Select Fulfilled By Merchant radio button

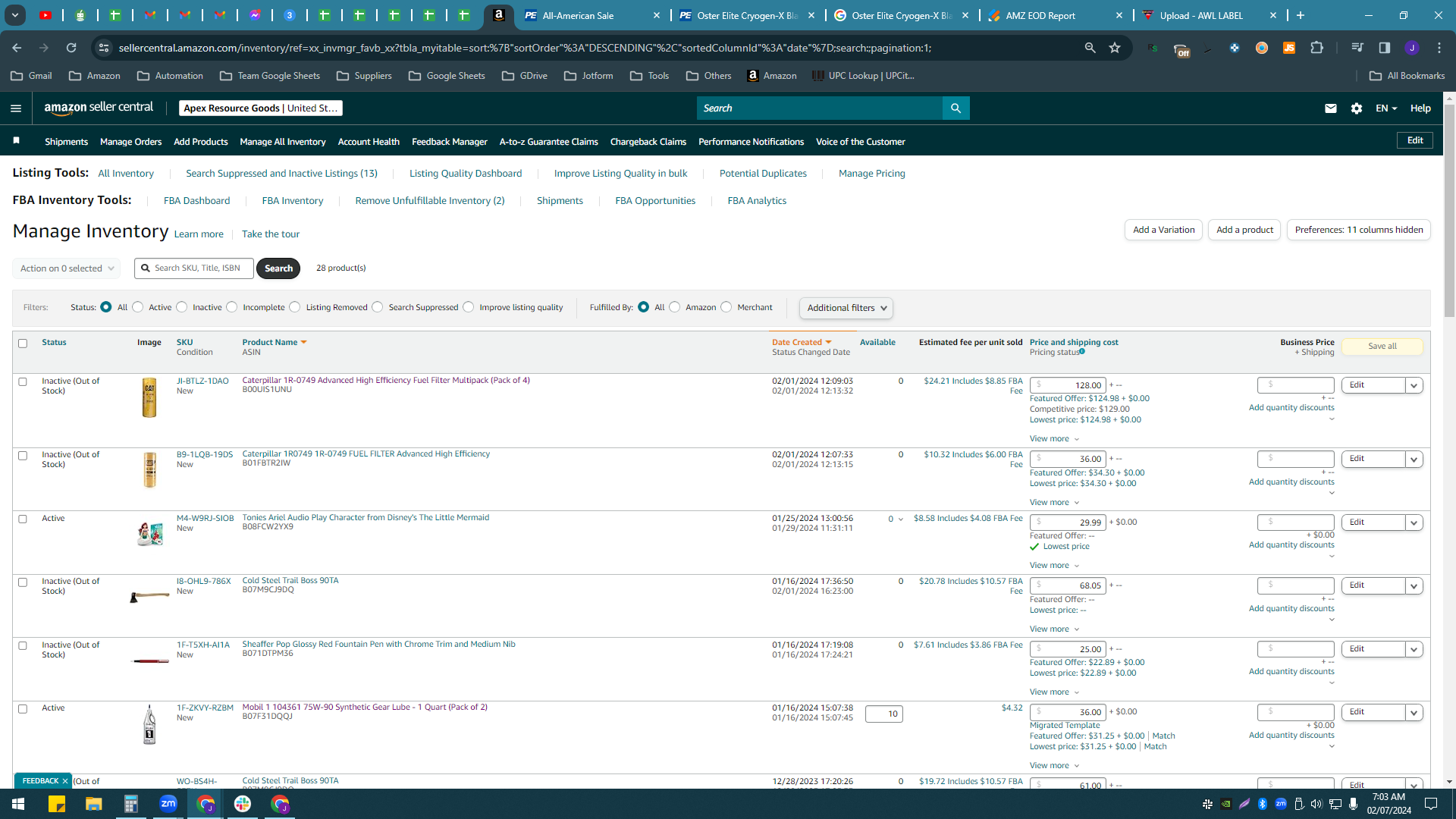tap(726, 307)
